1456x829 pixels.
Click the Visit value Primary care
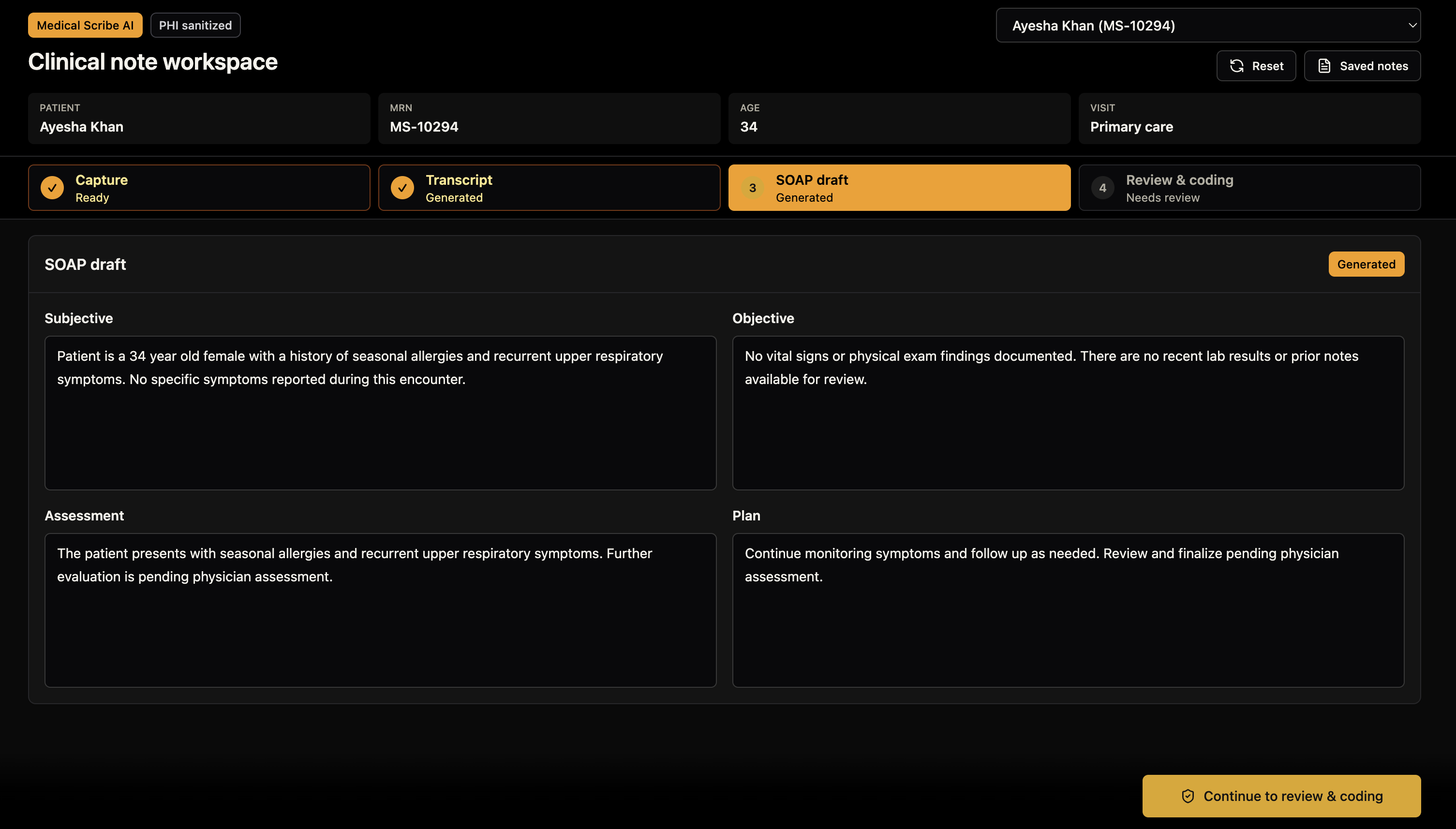point(1131,127)
